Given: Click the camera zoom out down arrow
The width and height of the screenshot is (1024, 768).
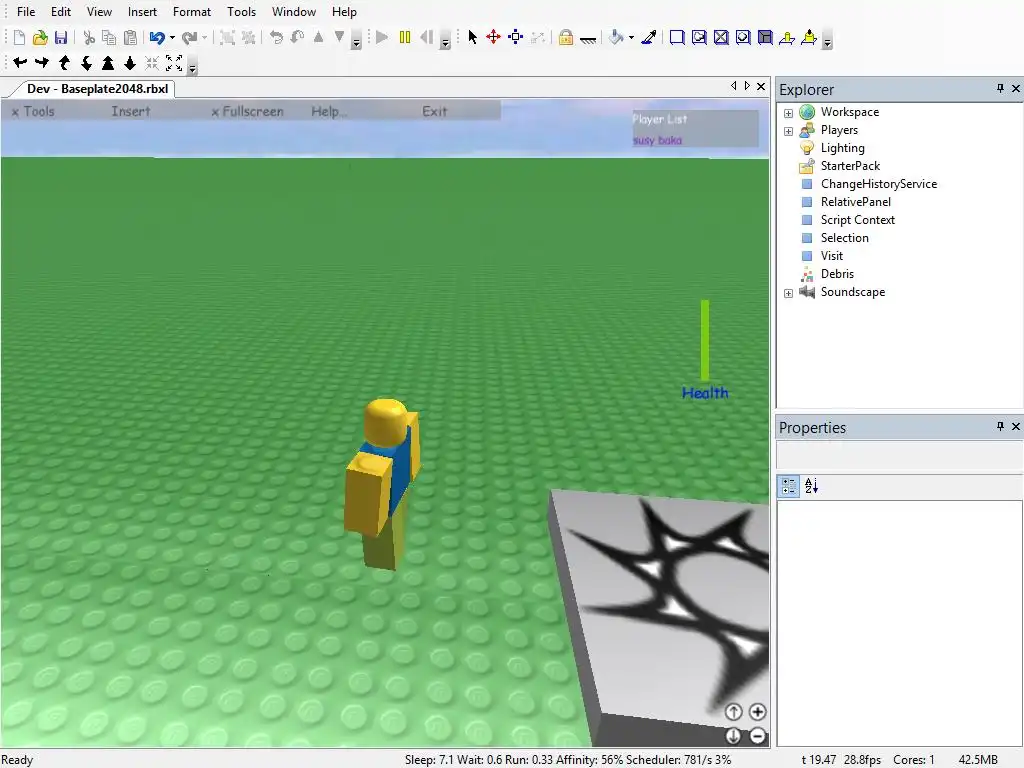Looking at the screenshot, I should 130,63.
